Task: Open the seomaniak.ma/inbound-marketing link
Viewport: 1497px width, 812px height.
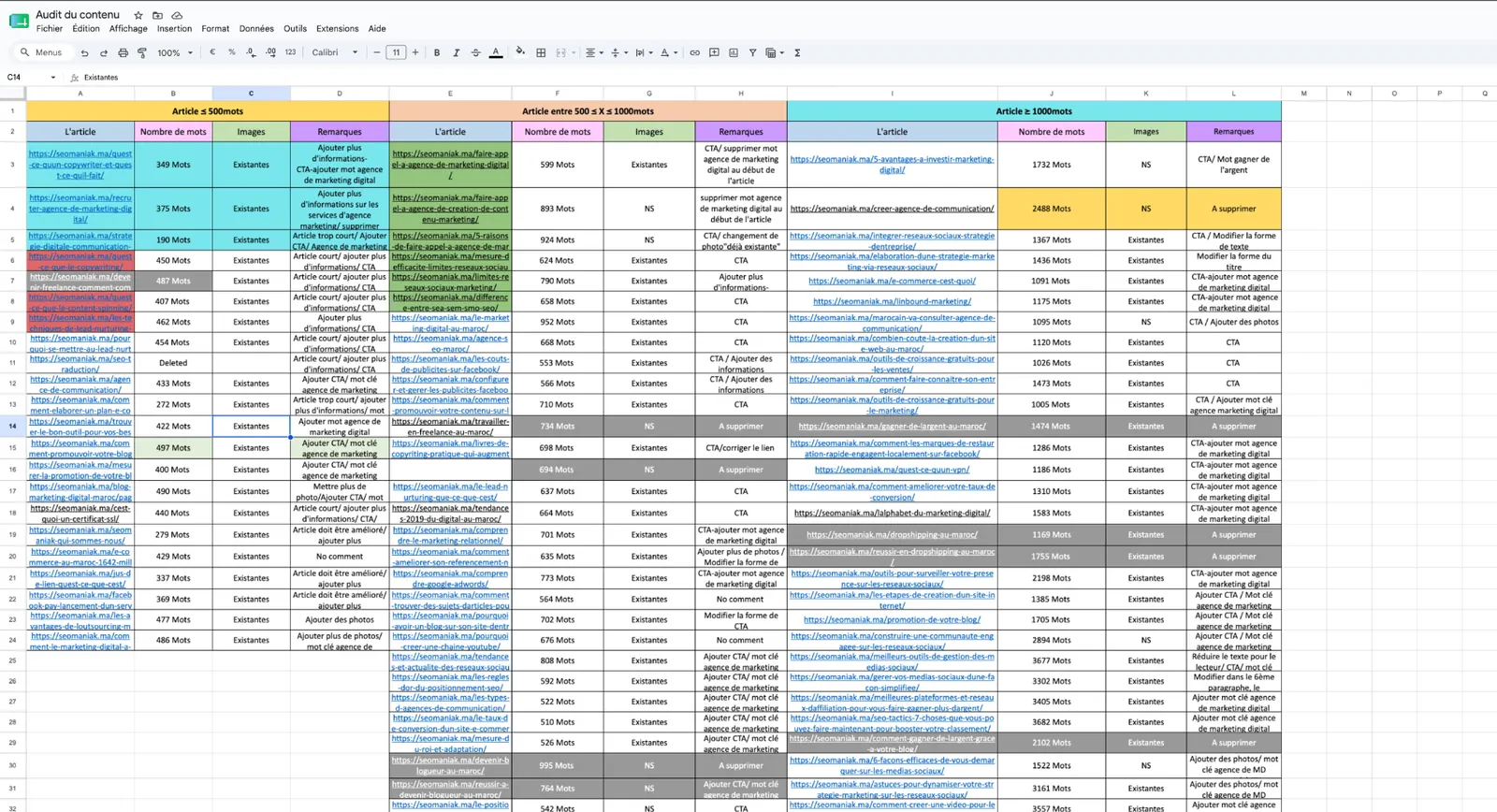Action: tap(892, 301)
